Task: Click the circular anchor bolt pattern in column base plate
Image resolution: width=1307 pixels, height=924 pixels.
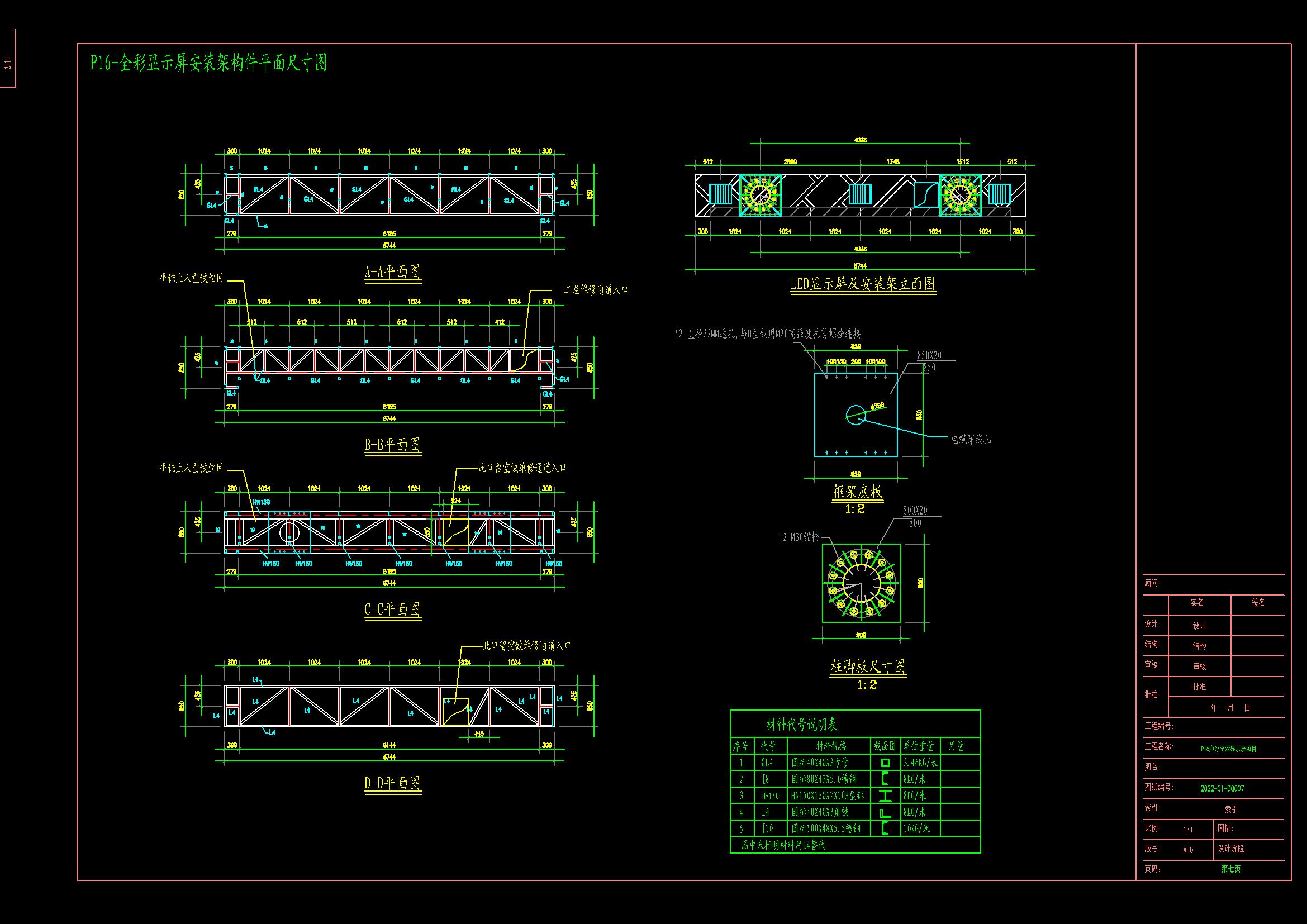Action: click(x=861, y=584)
